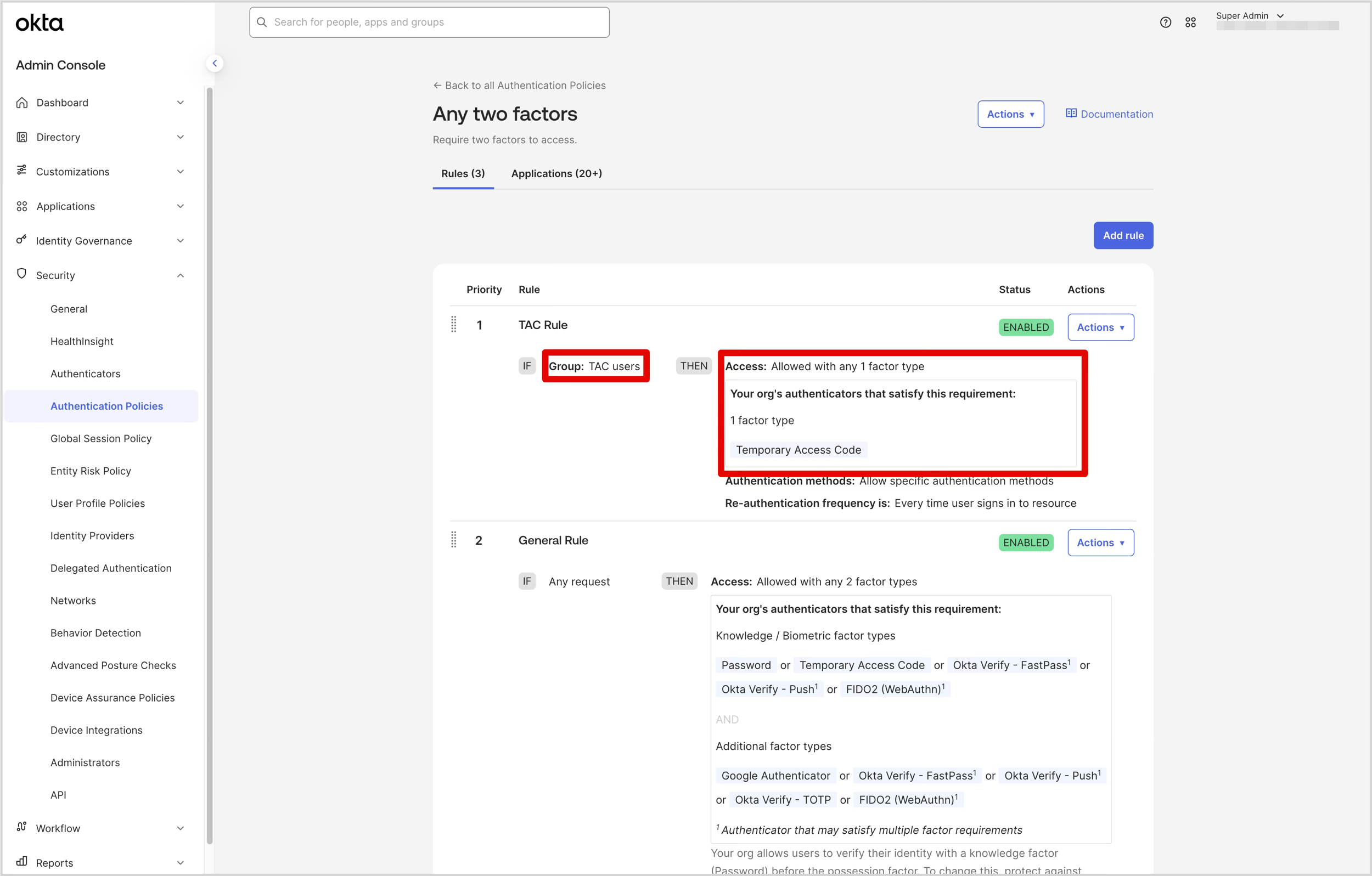Open the help question mark icon

(x=1165, y=22)
